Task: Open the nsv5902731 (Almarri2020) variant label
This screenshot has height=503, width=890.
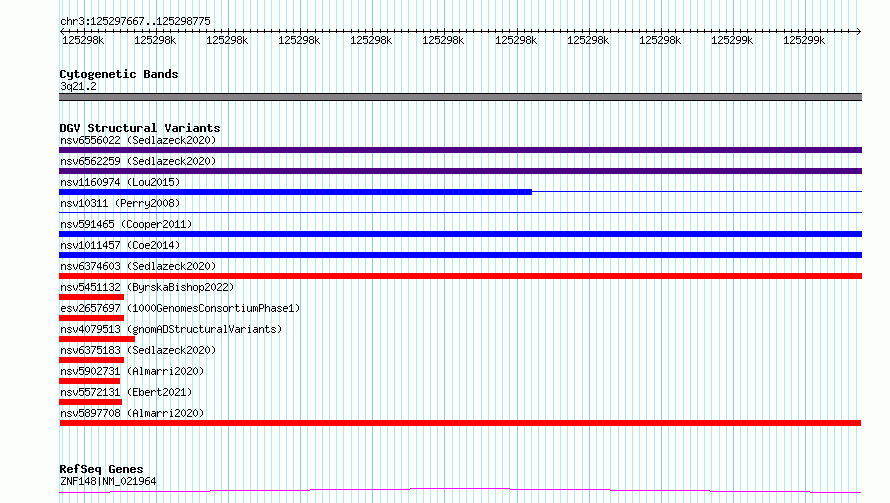Action: click(x=132, y=371)
